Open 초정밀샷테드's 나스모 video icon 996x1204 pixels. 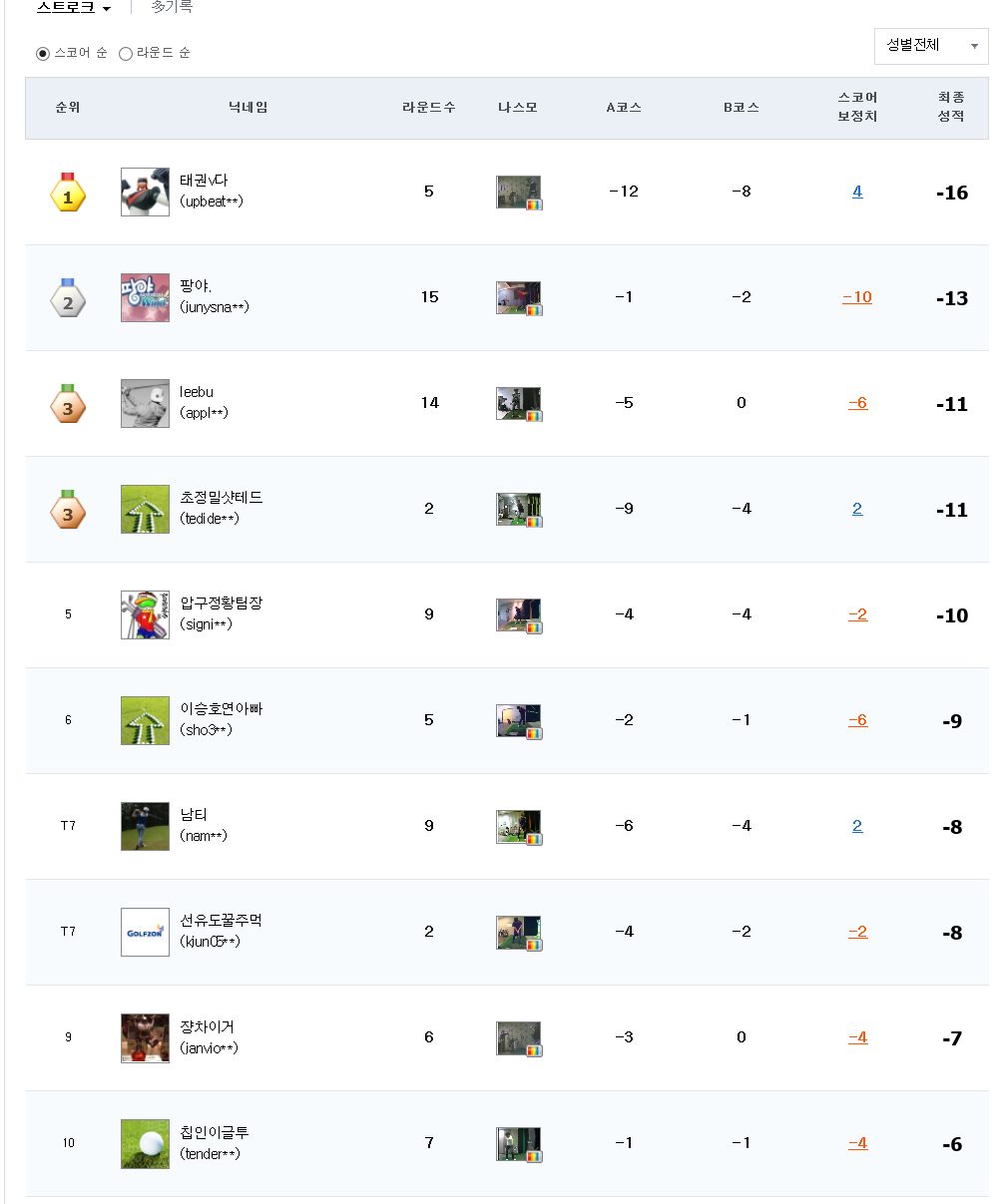click(518, 510)
